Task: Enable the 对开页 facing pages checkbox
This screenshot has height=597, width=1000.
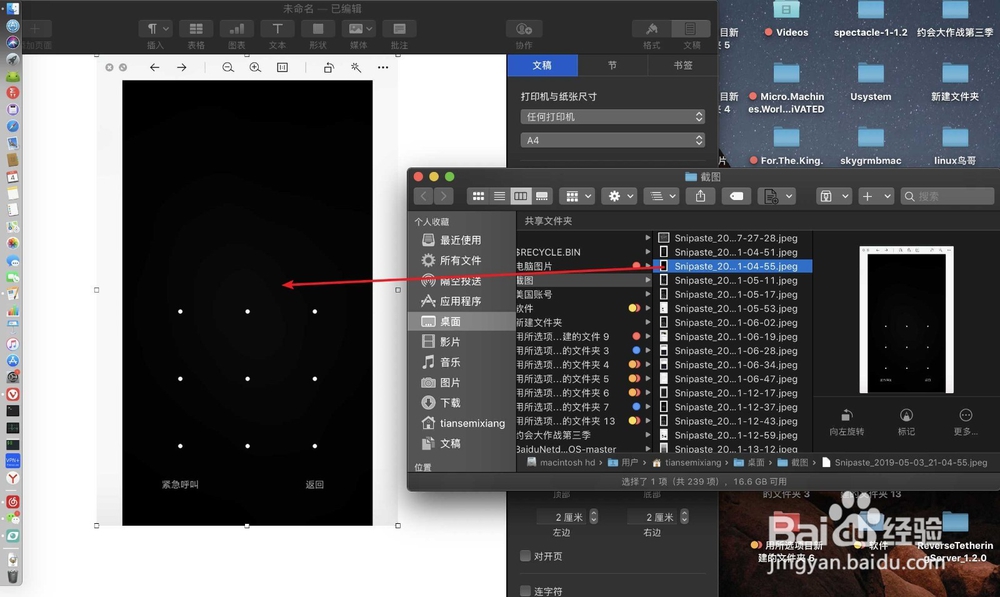Action: click(x=523, y=556)
